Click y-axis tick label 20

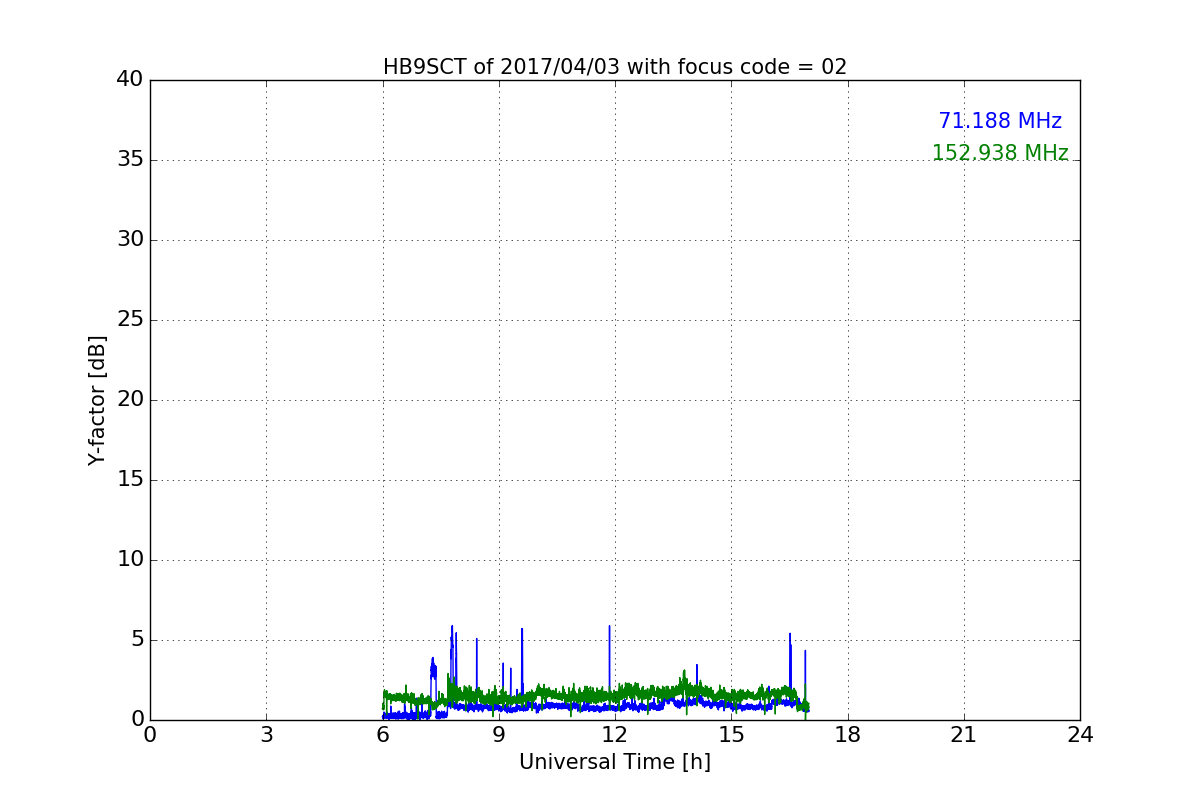click(129, 400)
